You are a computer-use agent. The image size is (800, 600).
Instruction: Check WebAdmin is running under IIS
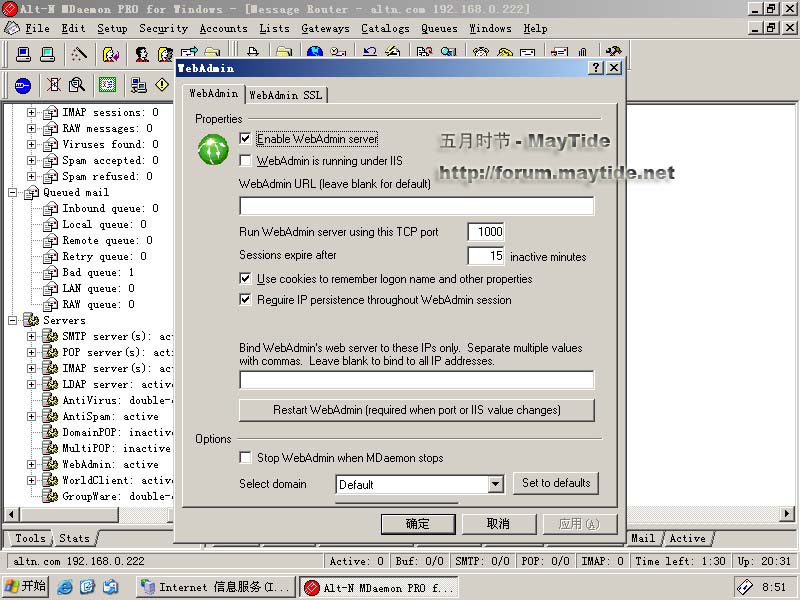point(246,160)
